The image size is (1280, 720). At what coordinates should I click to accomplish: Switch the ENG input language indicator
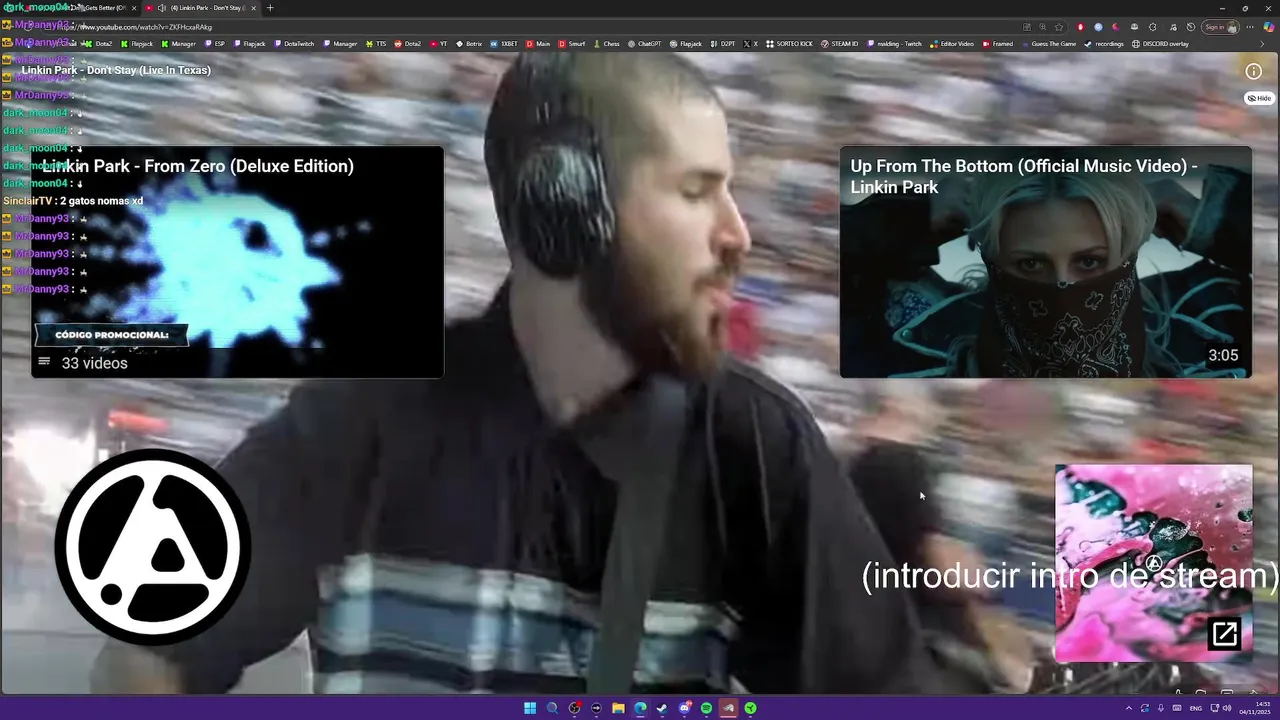1196,708
